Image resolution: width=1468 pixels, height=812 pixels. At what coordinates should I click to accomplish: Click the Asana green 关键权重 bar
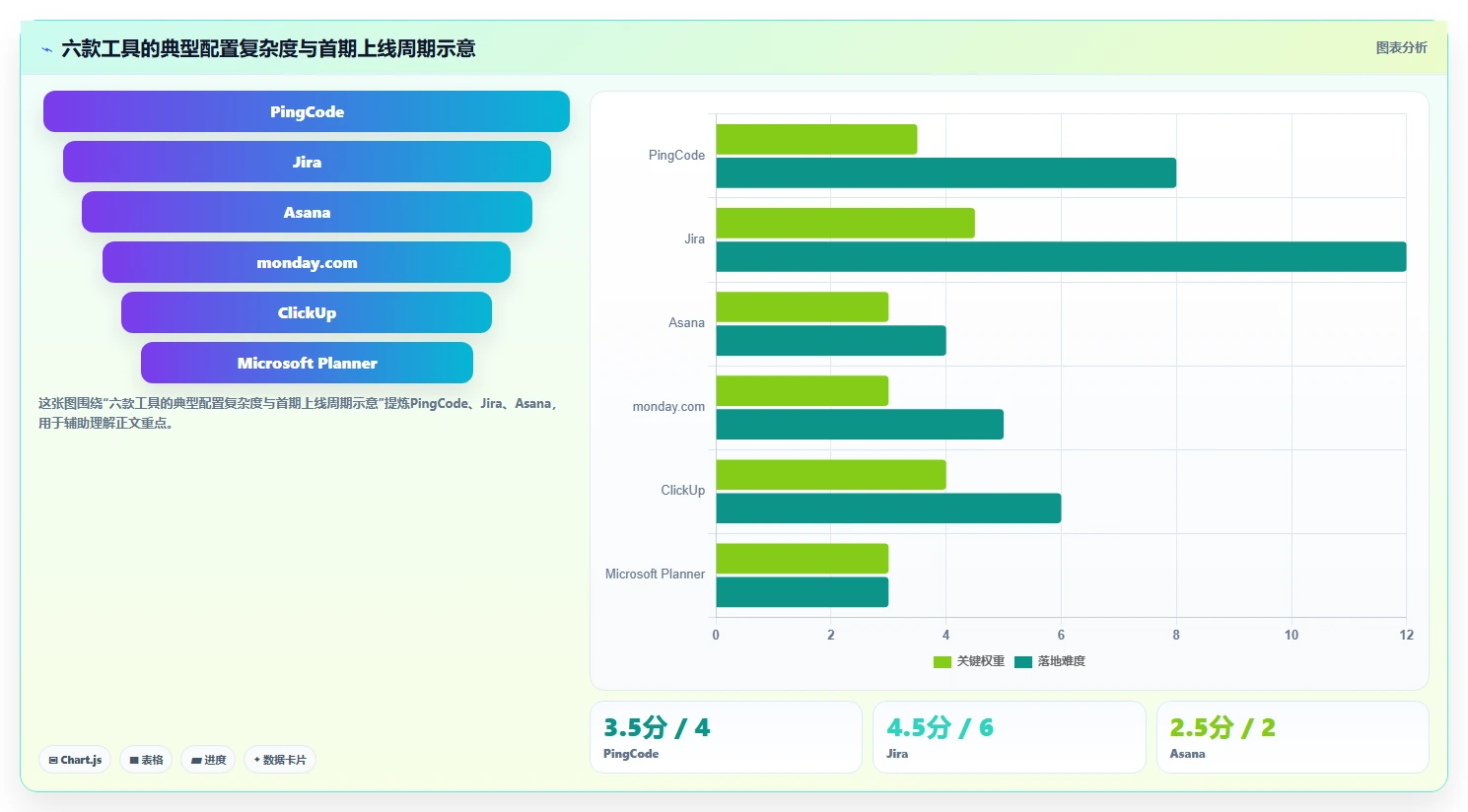point(802,306)
